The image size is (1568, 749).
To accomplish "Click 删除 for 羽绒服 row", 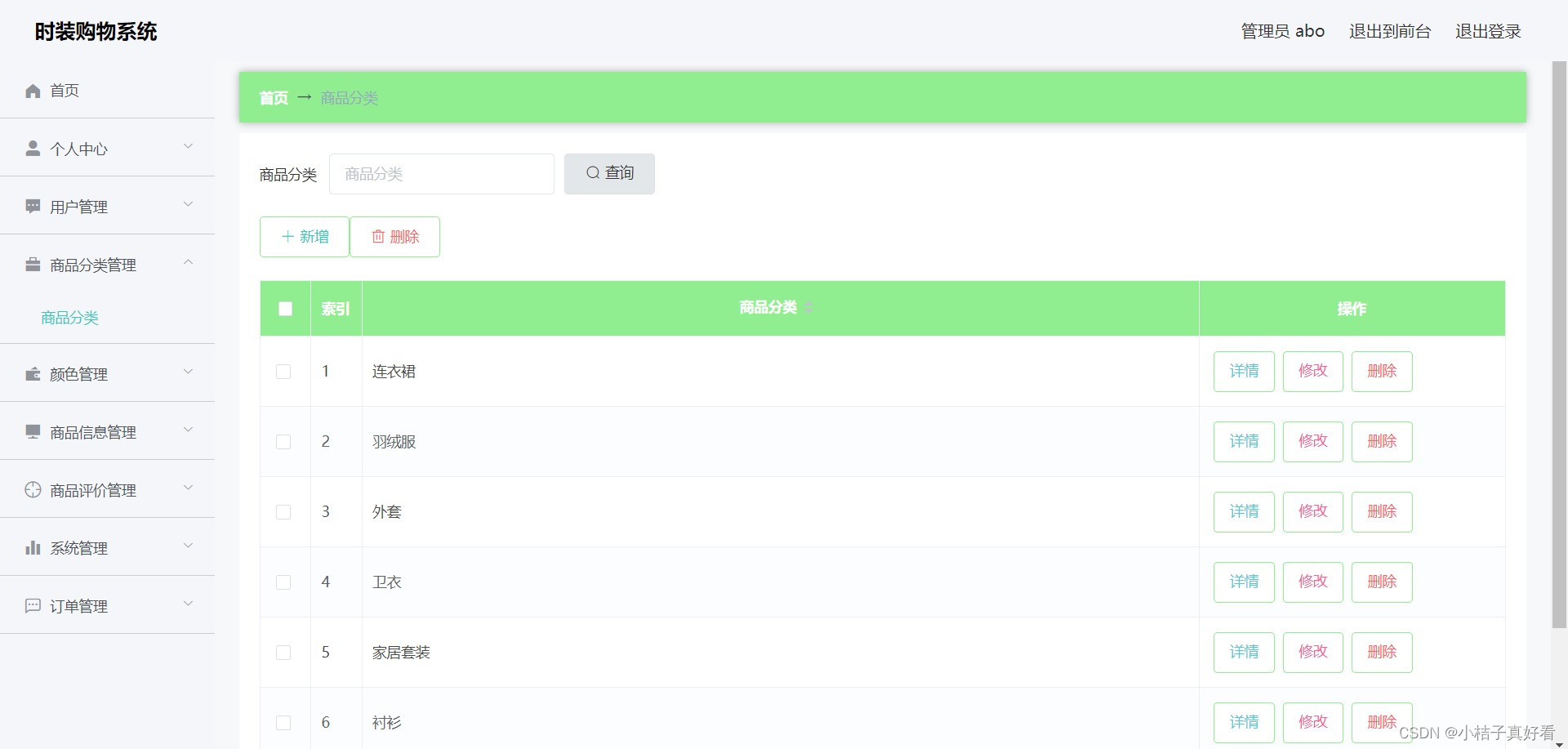I will pos(1382,442).
